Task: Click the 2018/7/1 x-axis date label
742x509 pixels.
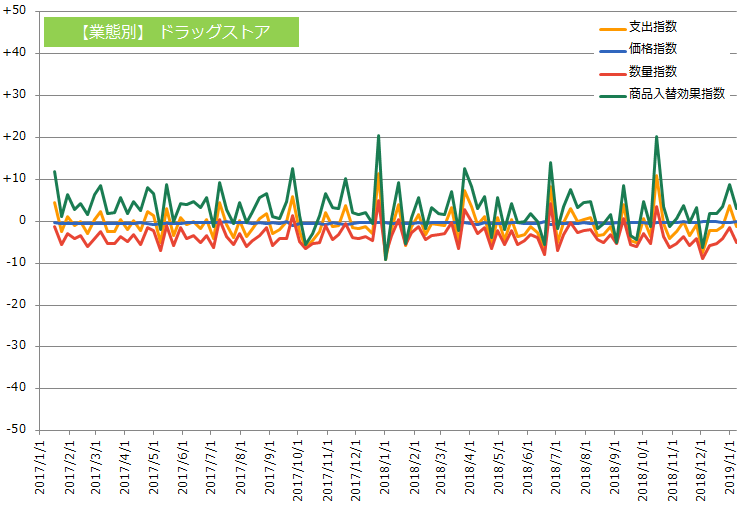Action: [556, 468]
